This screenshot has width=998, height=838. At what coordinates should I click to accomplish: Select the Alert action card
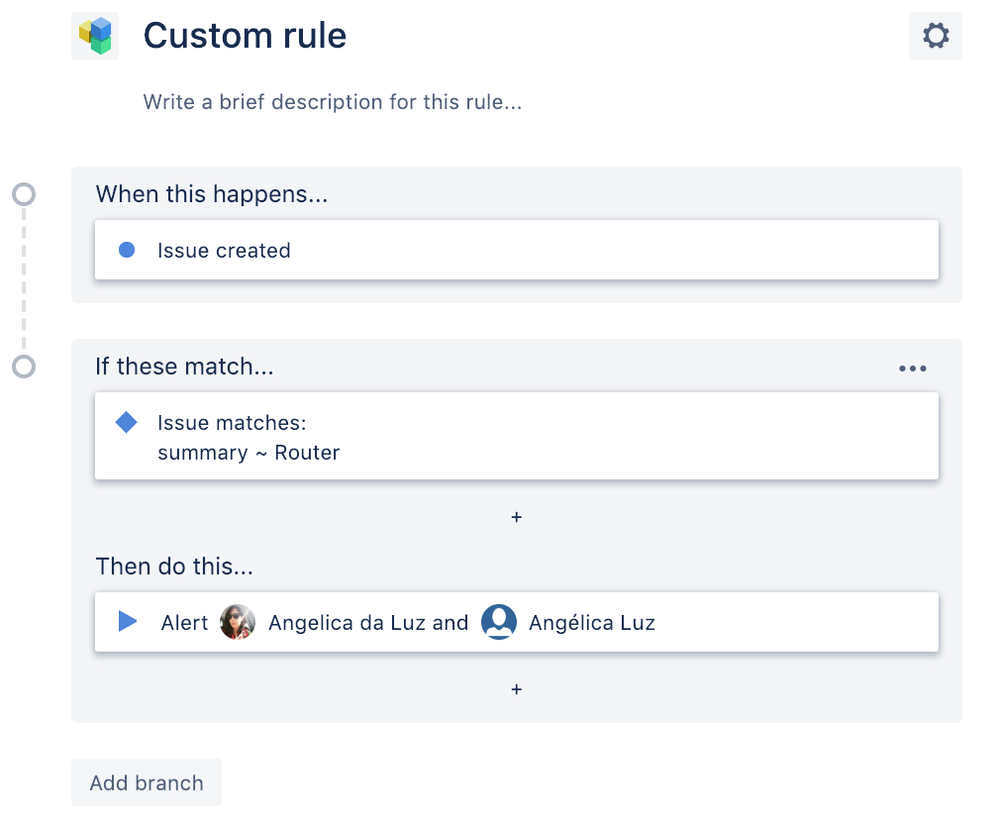coord(700,622)
